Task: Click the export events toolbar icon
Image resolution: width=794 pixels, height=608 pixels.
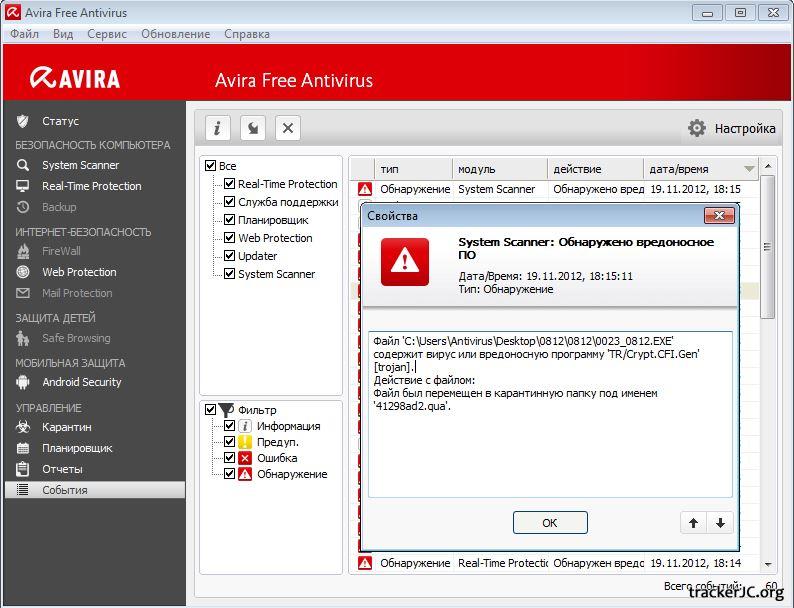Action: (x=253, y=128)
